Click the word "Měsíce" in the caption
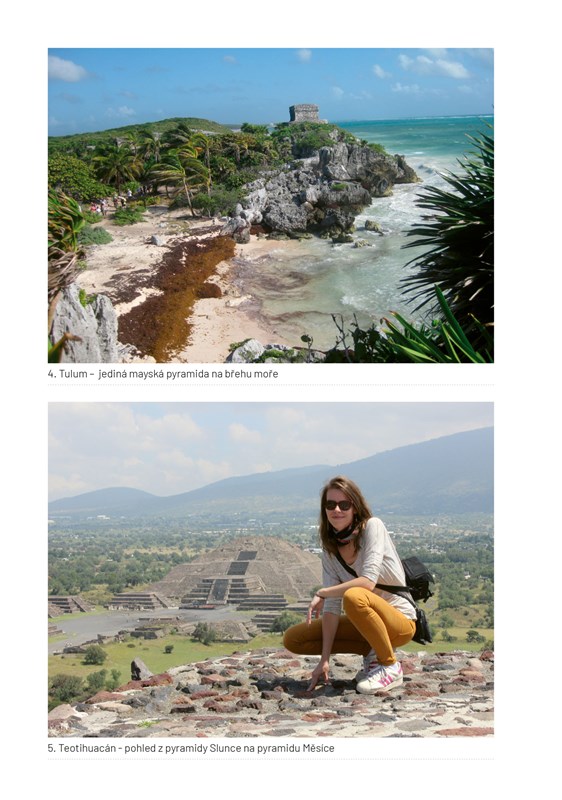The width and height of the screenshot is (562, 800). (x=318, y=748)
